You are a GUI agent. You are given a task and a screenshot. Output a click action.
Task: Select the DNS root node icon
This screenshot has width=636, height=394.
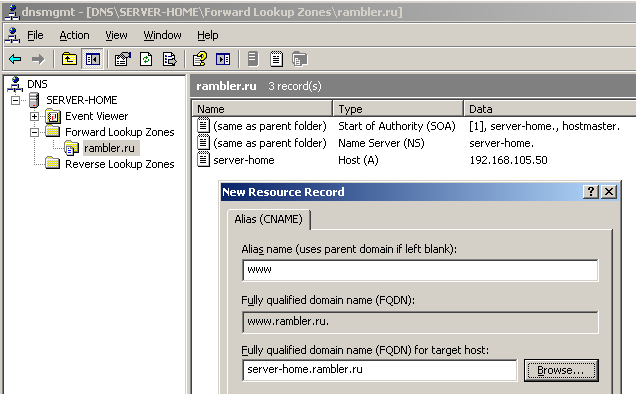pyautogui.click(x=15, y=84)
